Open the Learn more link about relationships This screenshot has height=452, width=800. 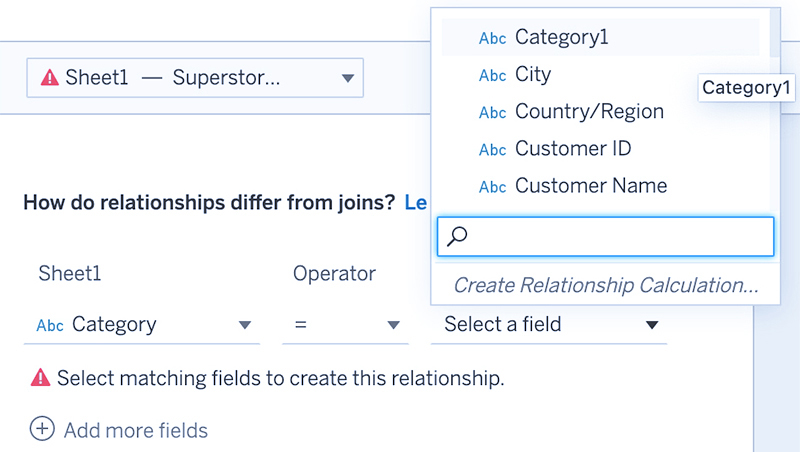point(416,203)
